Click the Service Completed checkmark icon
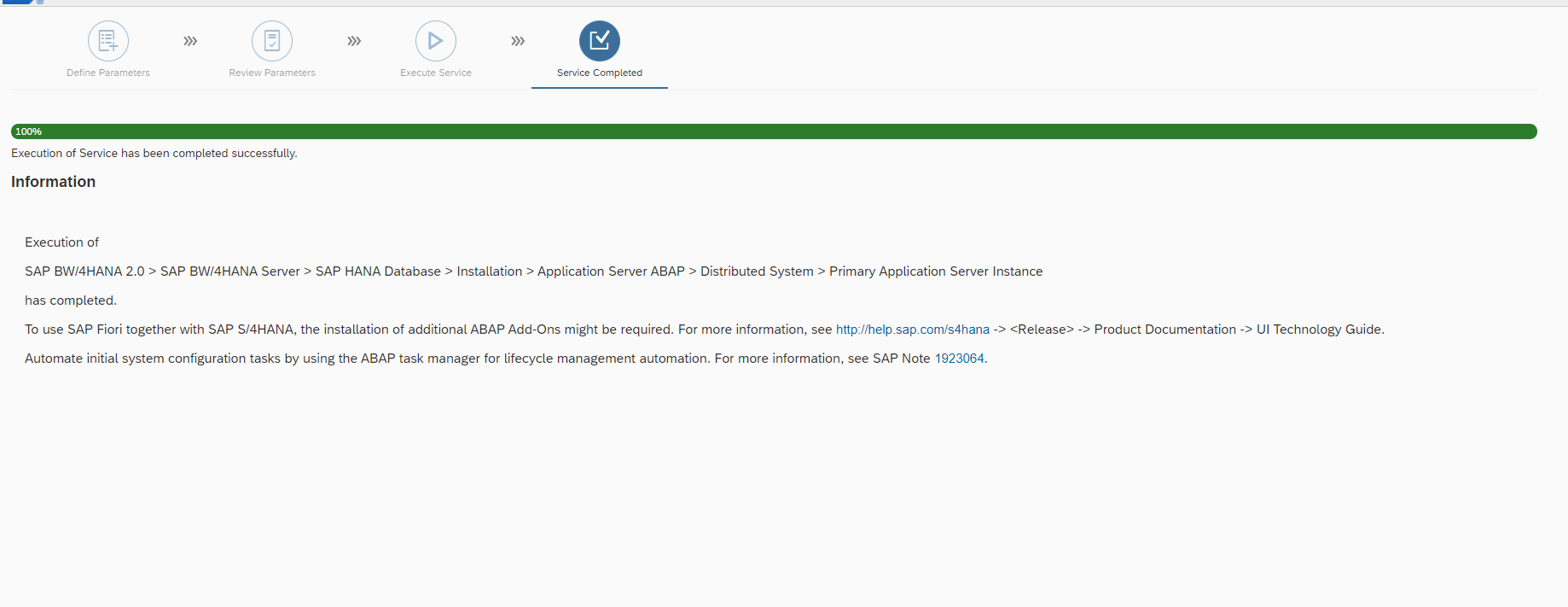Viewport: 1568px width, 607px height. click(x=600, y=41)
